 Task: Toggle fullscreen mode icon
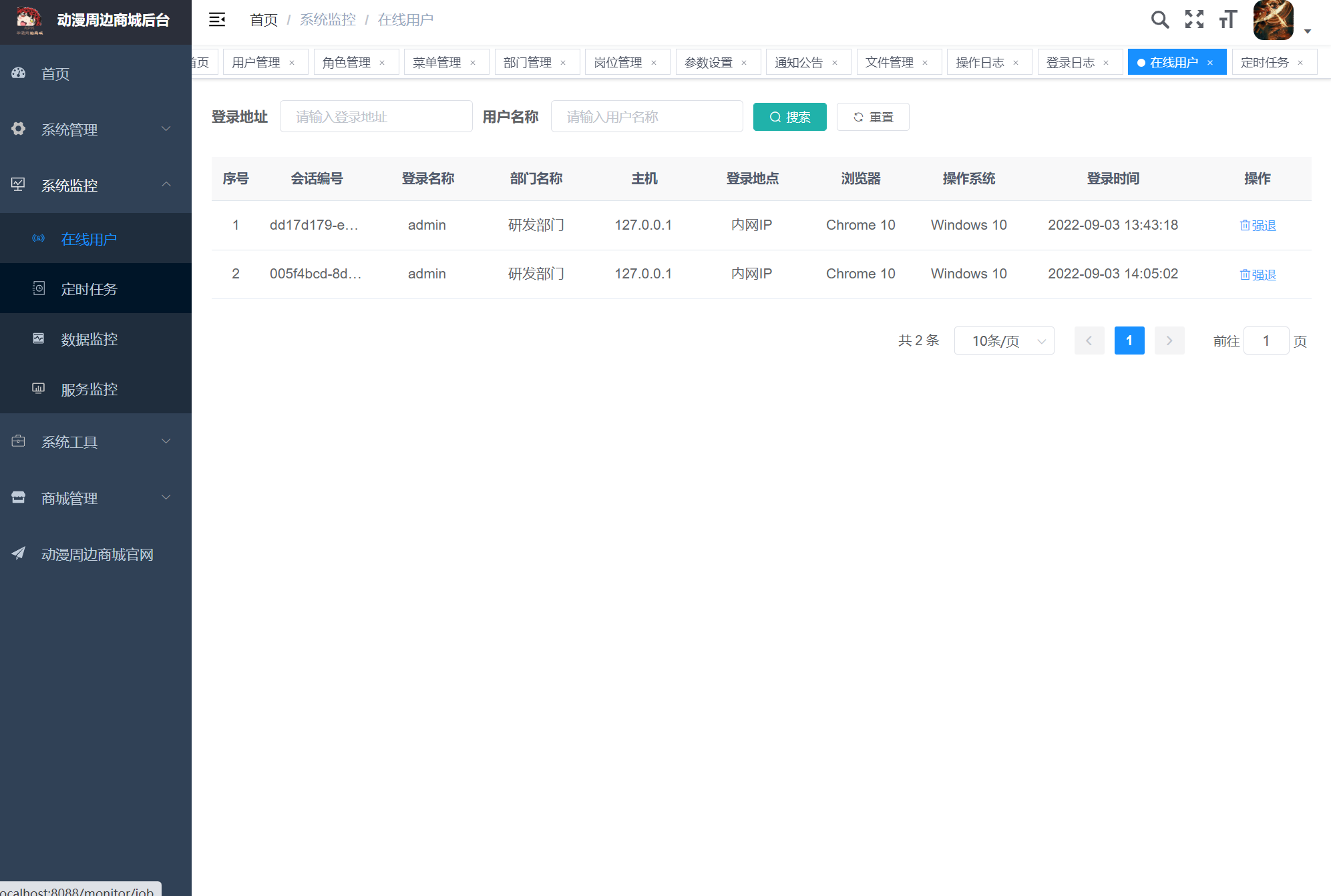1194,19
